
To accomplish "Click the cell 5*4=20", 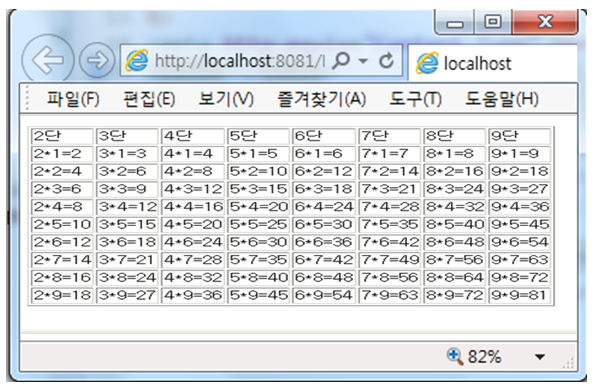I will click(258, 207).
